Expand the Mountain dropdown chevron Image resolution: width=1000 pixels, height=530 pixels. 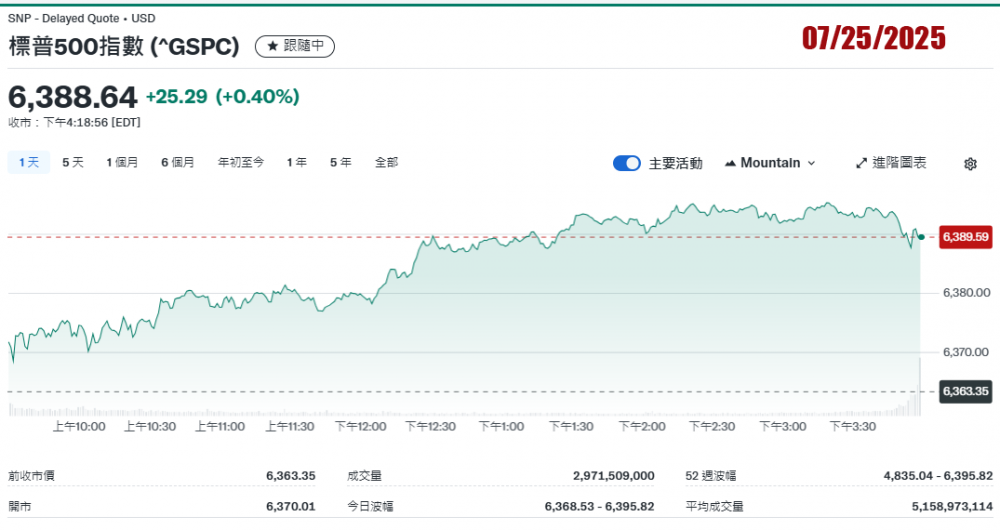(811, 163)
